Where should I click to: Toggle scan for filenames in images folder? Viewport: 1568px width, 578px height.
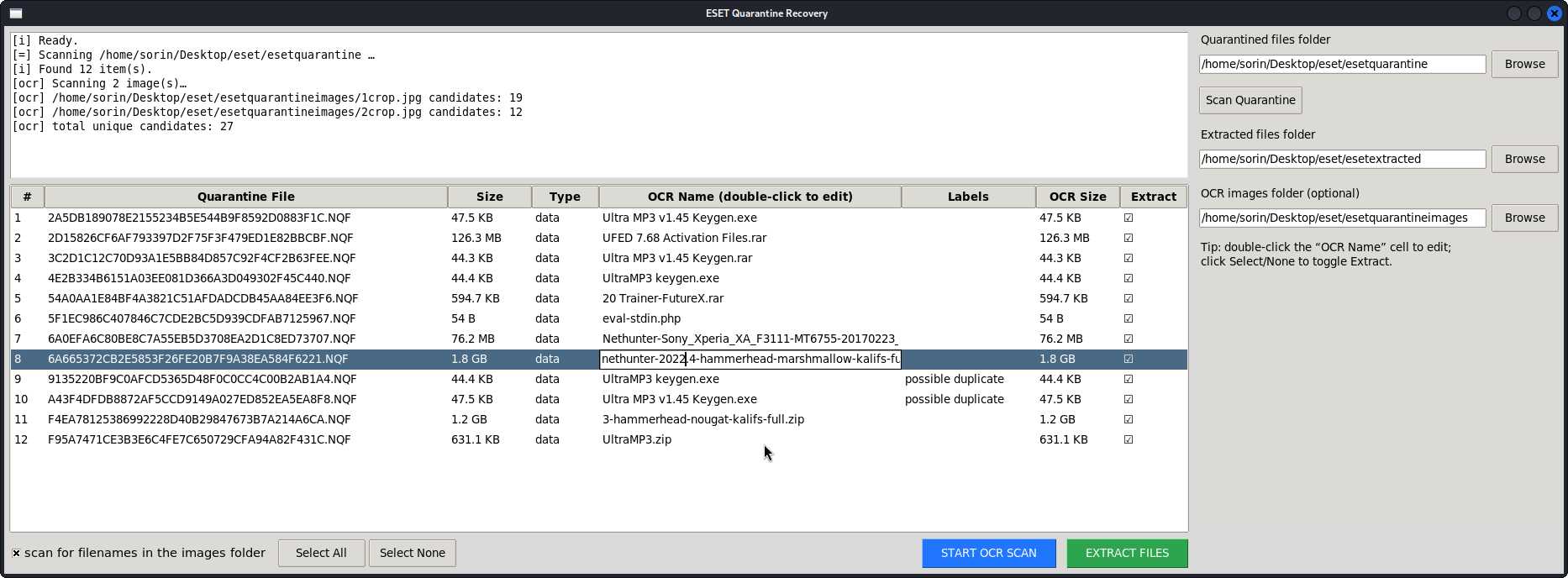(16, 553)
